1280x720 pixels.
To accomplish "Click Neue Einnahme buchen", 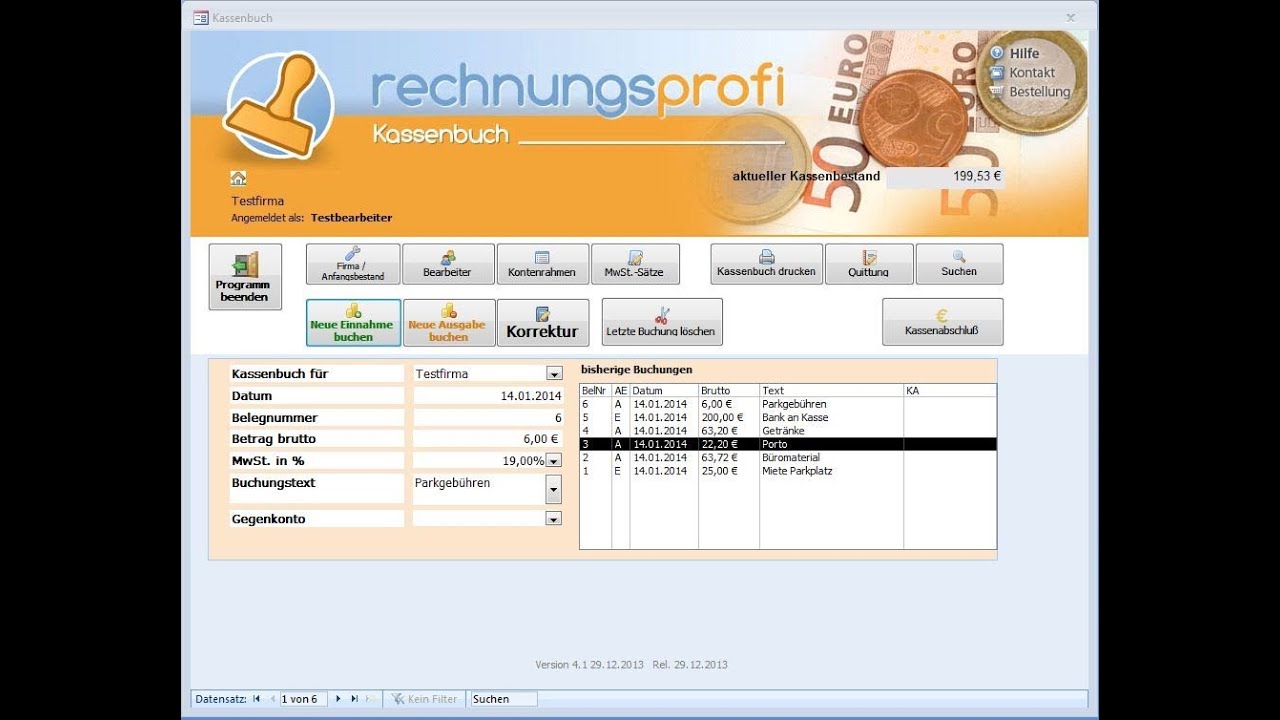I will (353, 323).
